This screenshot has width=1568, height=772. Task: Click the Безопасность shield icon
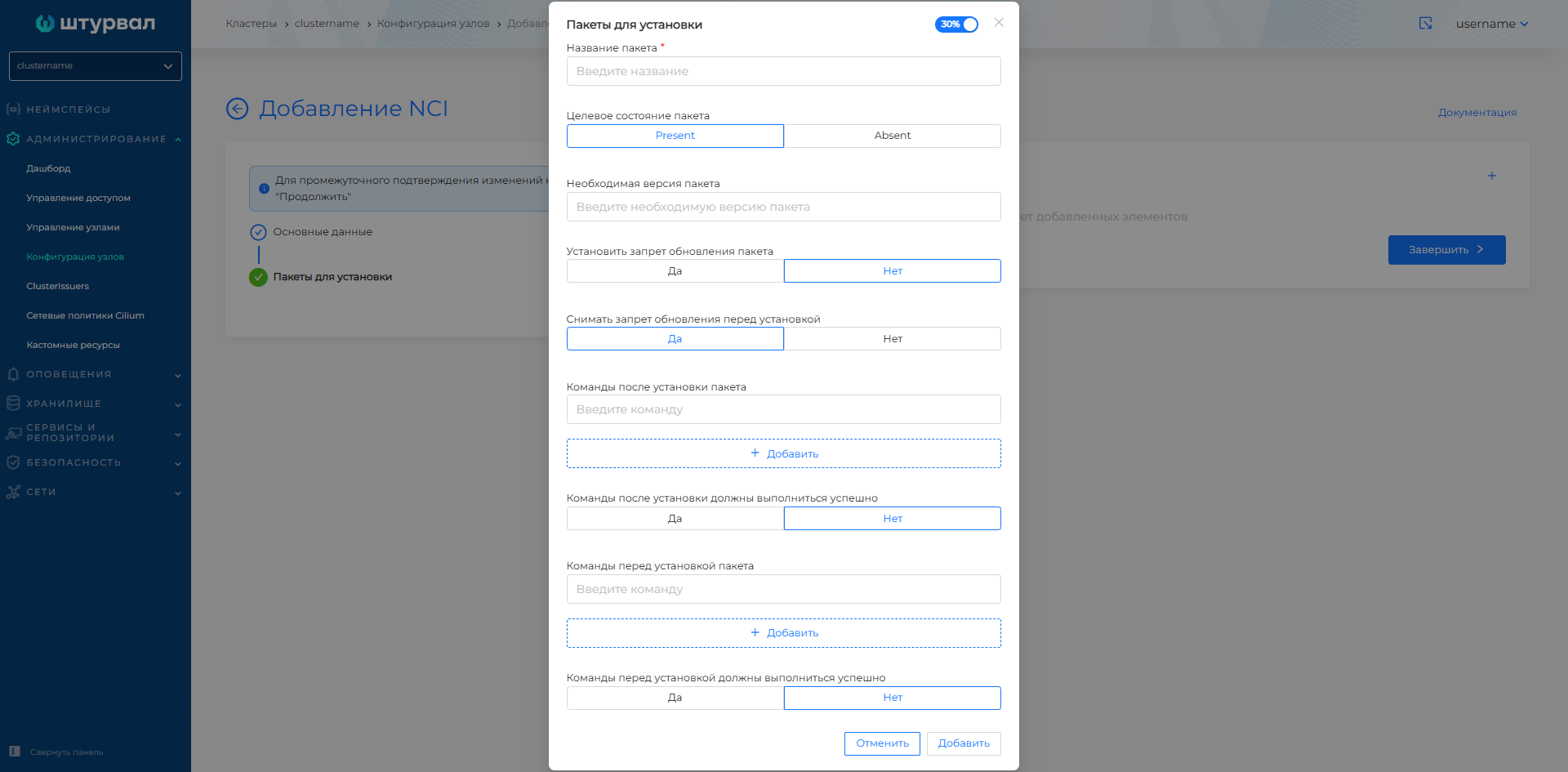pos(13,462)
